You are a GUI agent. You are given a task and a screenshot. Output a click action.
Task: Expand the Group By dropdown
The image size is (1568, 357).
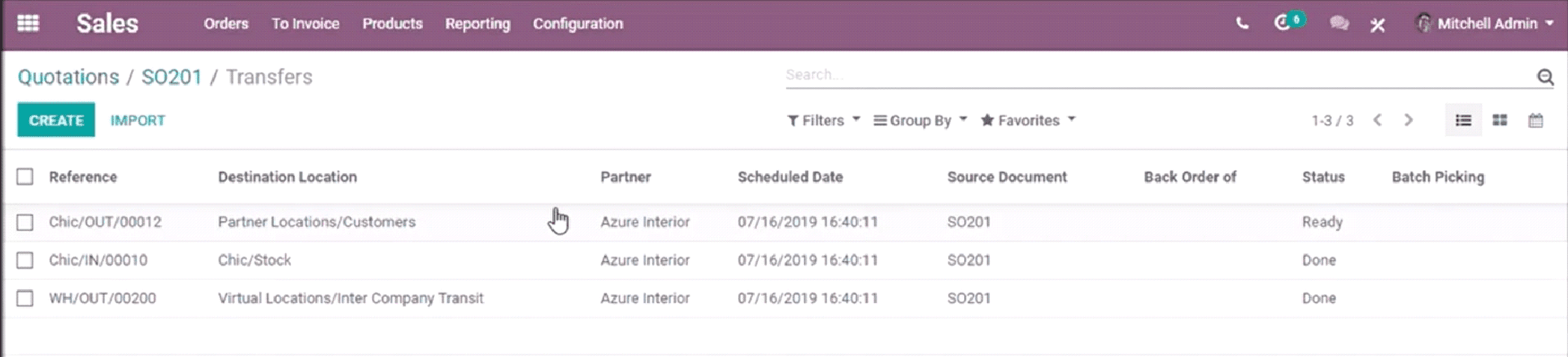point(921,120)
